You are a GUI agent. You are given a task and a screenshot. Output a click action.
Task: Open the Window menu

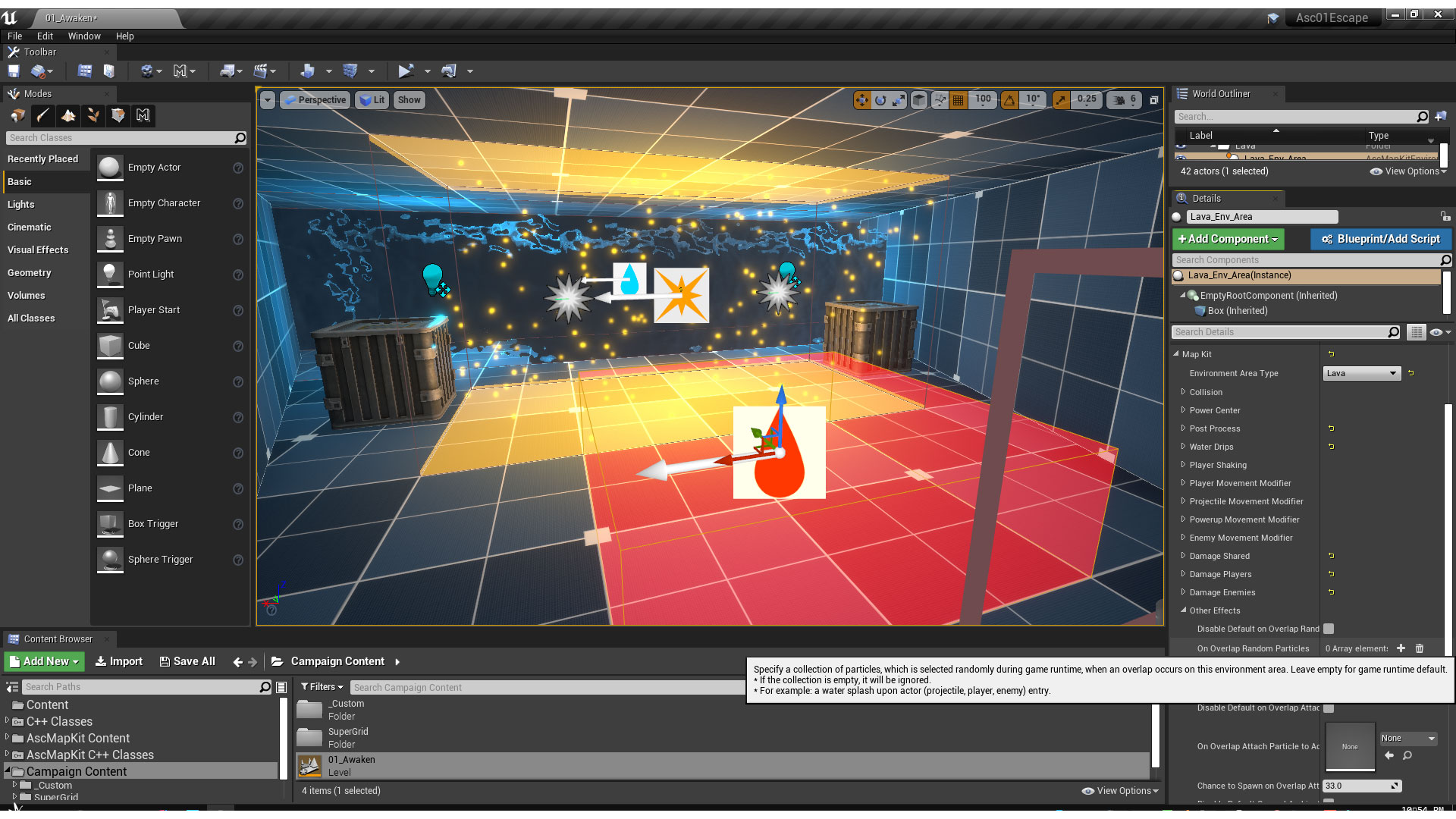pyautogui.click(x=84, y=36)
